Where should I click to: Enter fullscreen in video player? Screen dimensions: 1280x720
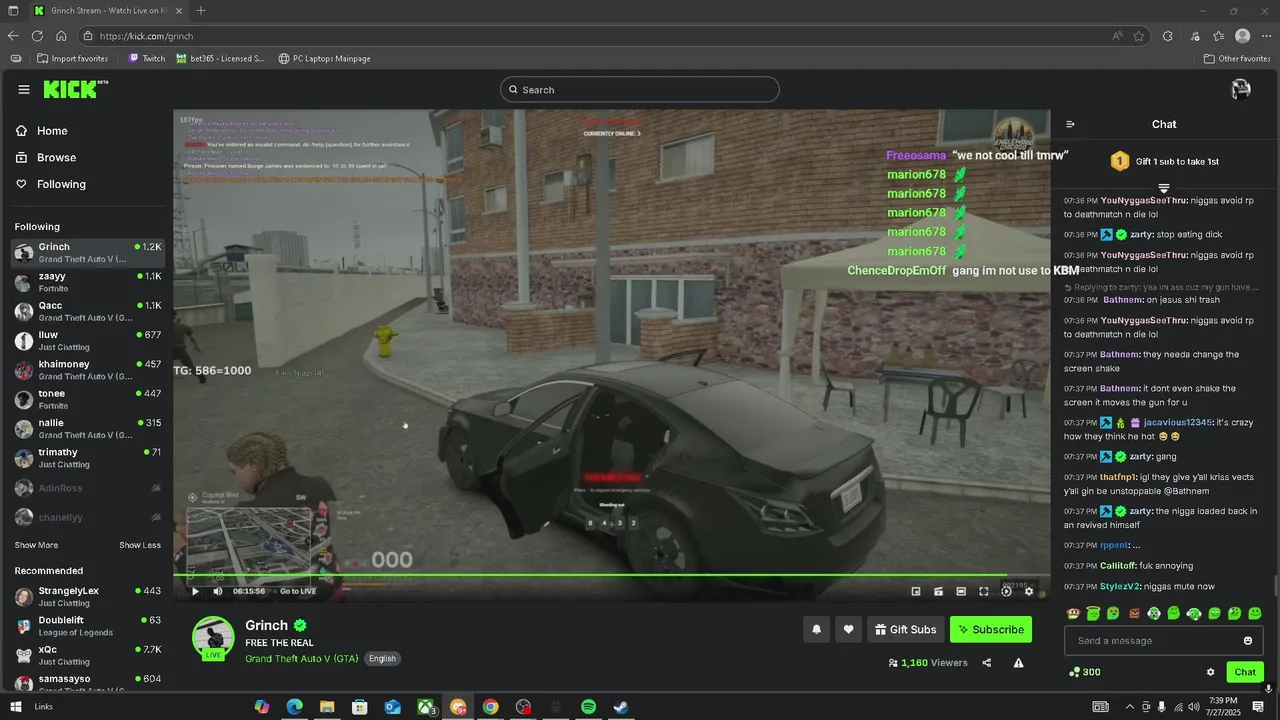(x=984, y=591)
